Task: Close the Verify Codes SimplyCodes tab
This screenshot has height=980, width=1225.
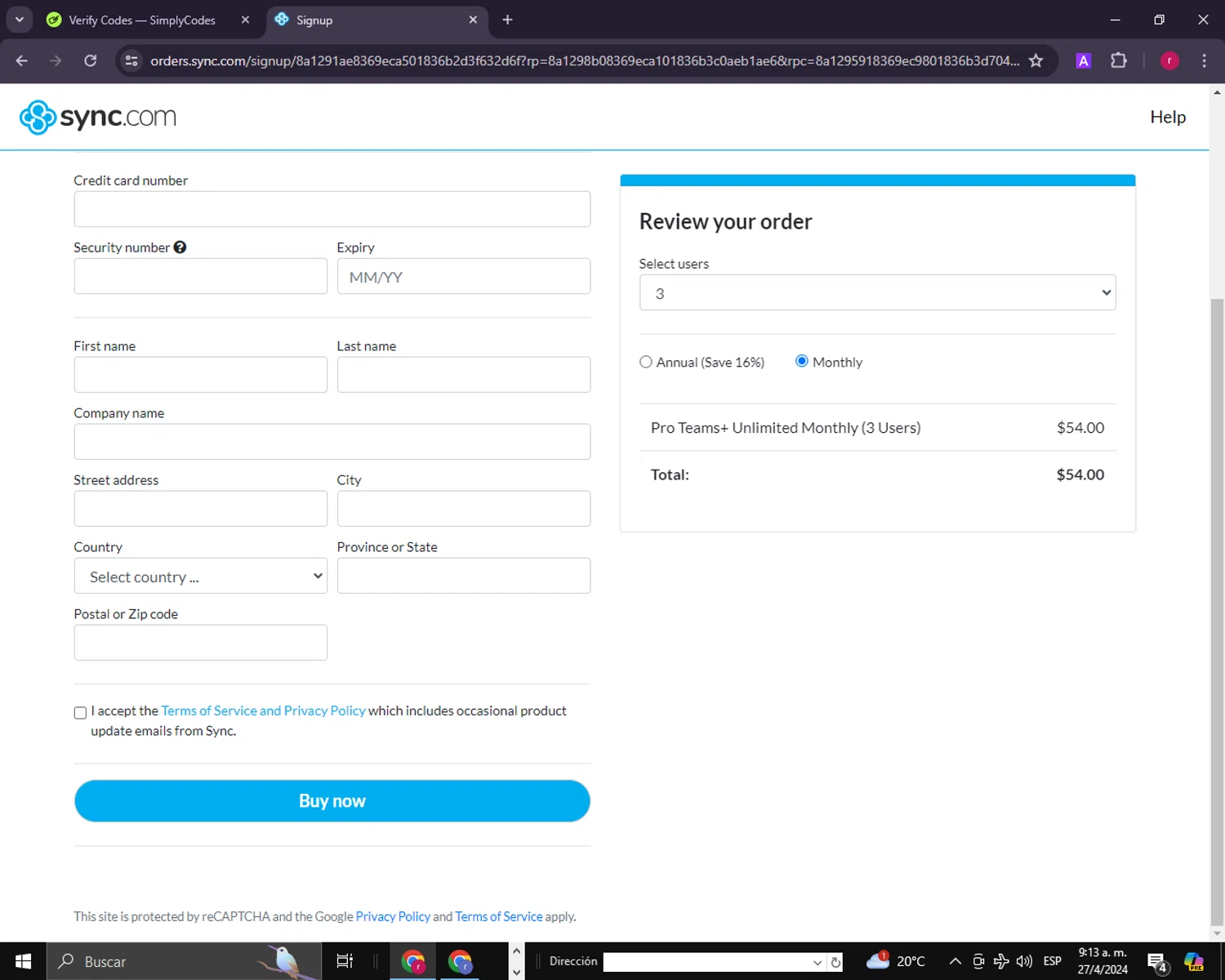Action: (245, 20)
